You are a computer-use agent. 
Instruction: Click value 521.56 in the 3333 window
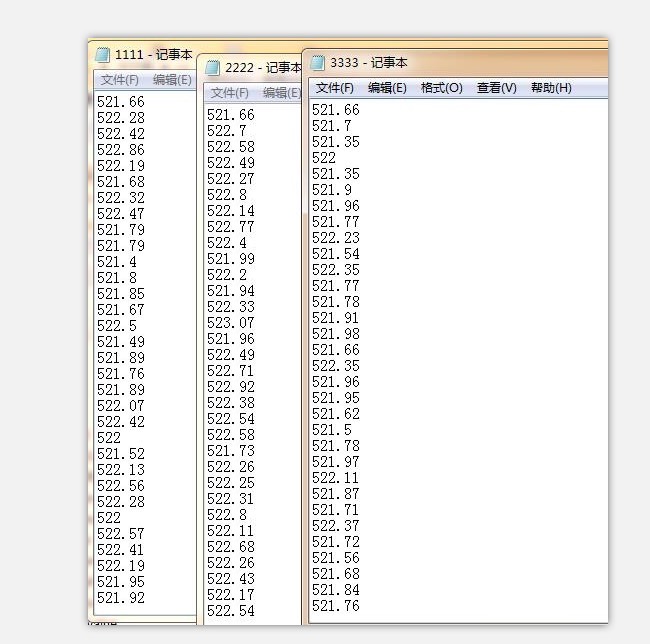pyautogui.click(x=336, y=558)
